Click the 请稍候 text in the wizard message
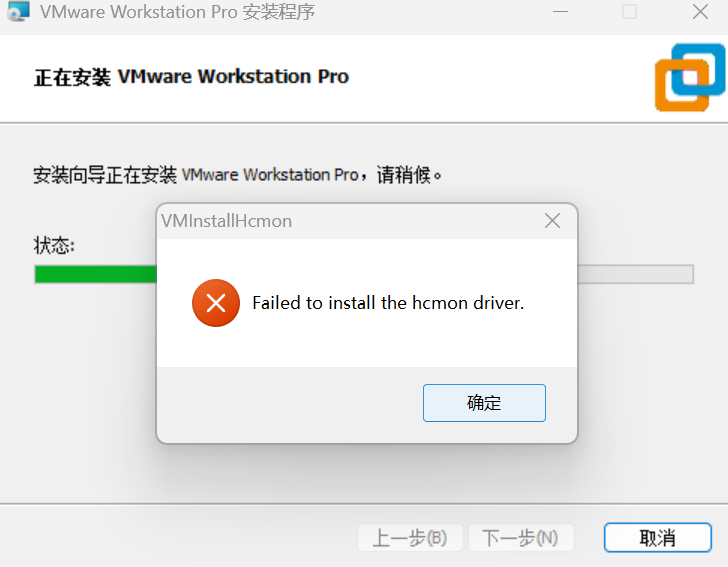Screen dimensions: 728x567 coord(403,175)
